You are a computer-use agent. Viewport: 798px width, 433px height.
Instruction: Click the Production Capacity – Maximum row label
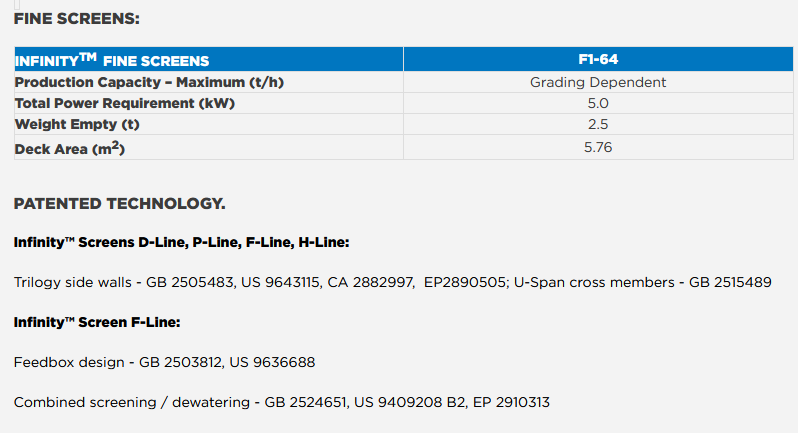(149, 83)
